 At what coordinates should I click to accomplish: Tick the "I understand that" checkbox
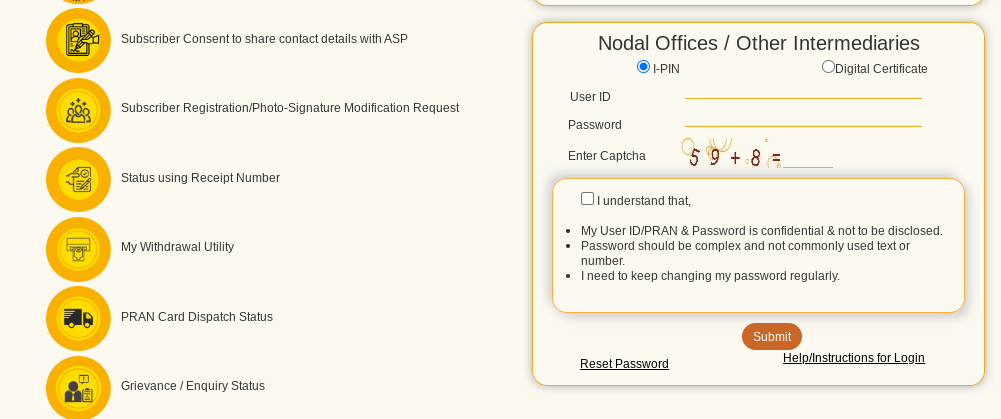click(x=588, y=199)
